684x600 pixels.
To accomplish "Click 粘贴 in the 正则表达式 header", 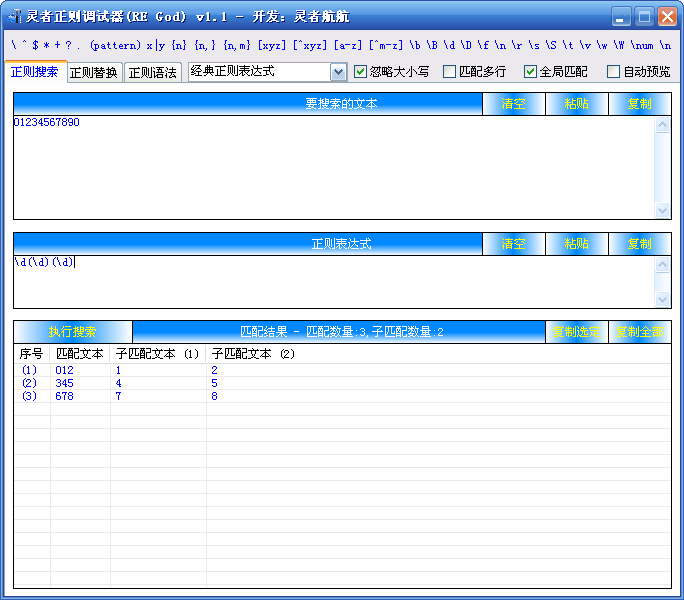I will click(576, 244).
